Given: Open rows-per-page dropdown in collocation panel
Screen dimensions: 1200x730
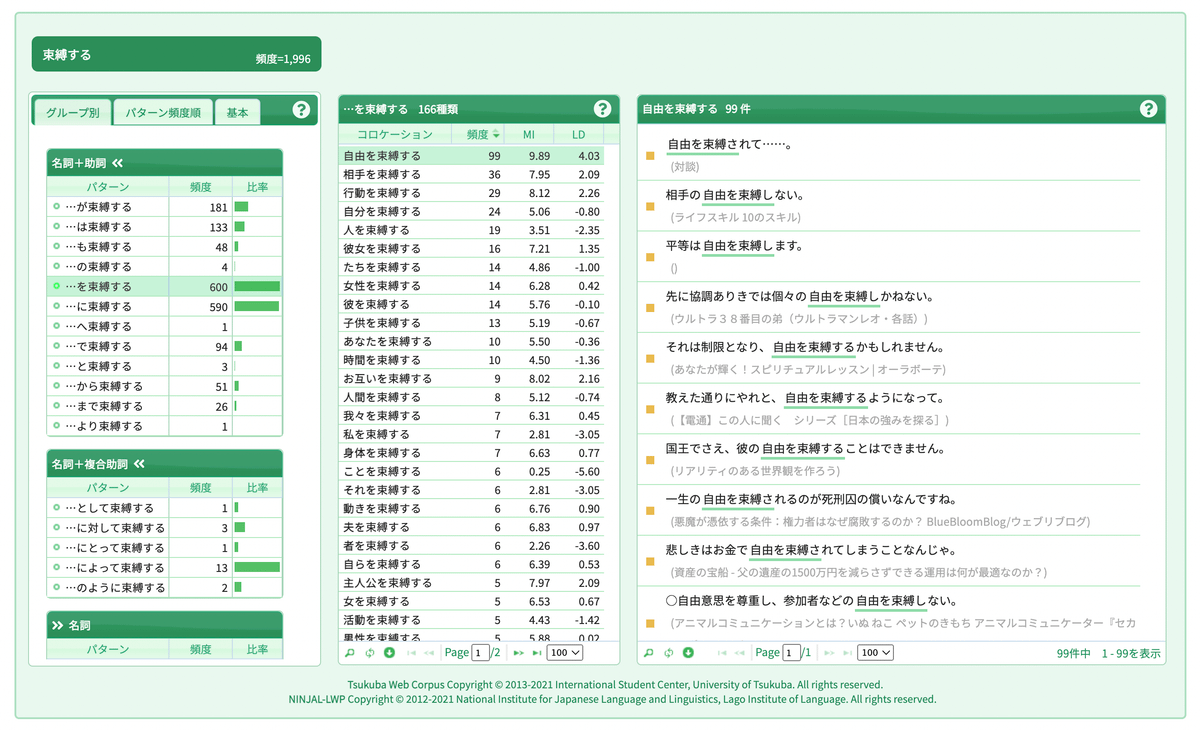Looking at the screenshot, I should pos(565,653).
